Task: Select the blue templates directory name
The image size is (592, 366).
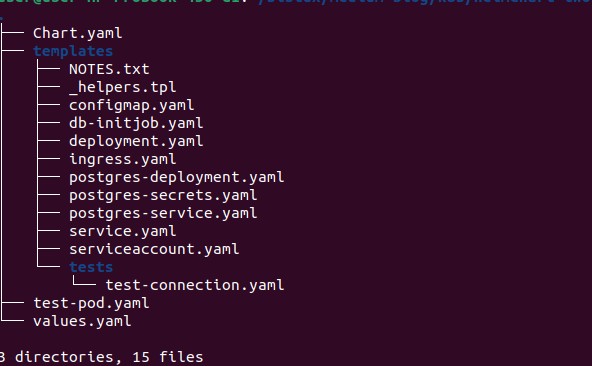Action: (73, 51)
